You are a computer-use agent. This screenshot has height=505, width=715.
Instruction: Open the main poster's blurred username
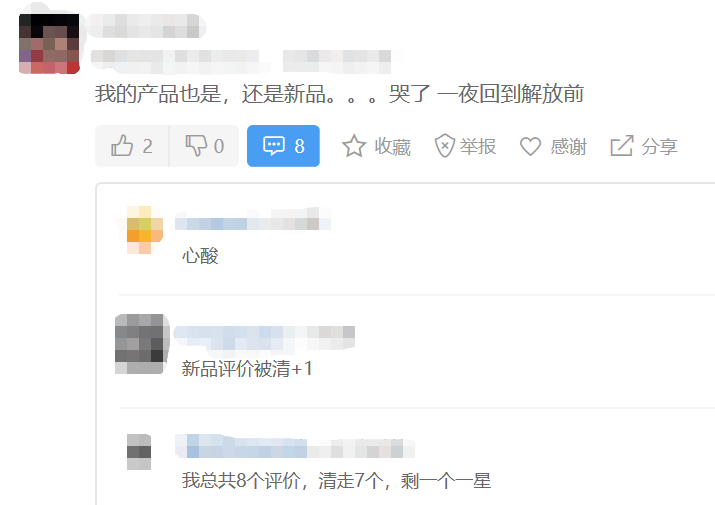tap(146, 26)
